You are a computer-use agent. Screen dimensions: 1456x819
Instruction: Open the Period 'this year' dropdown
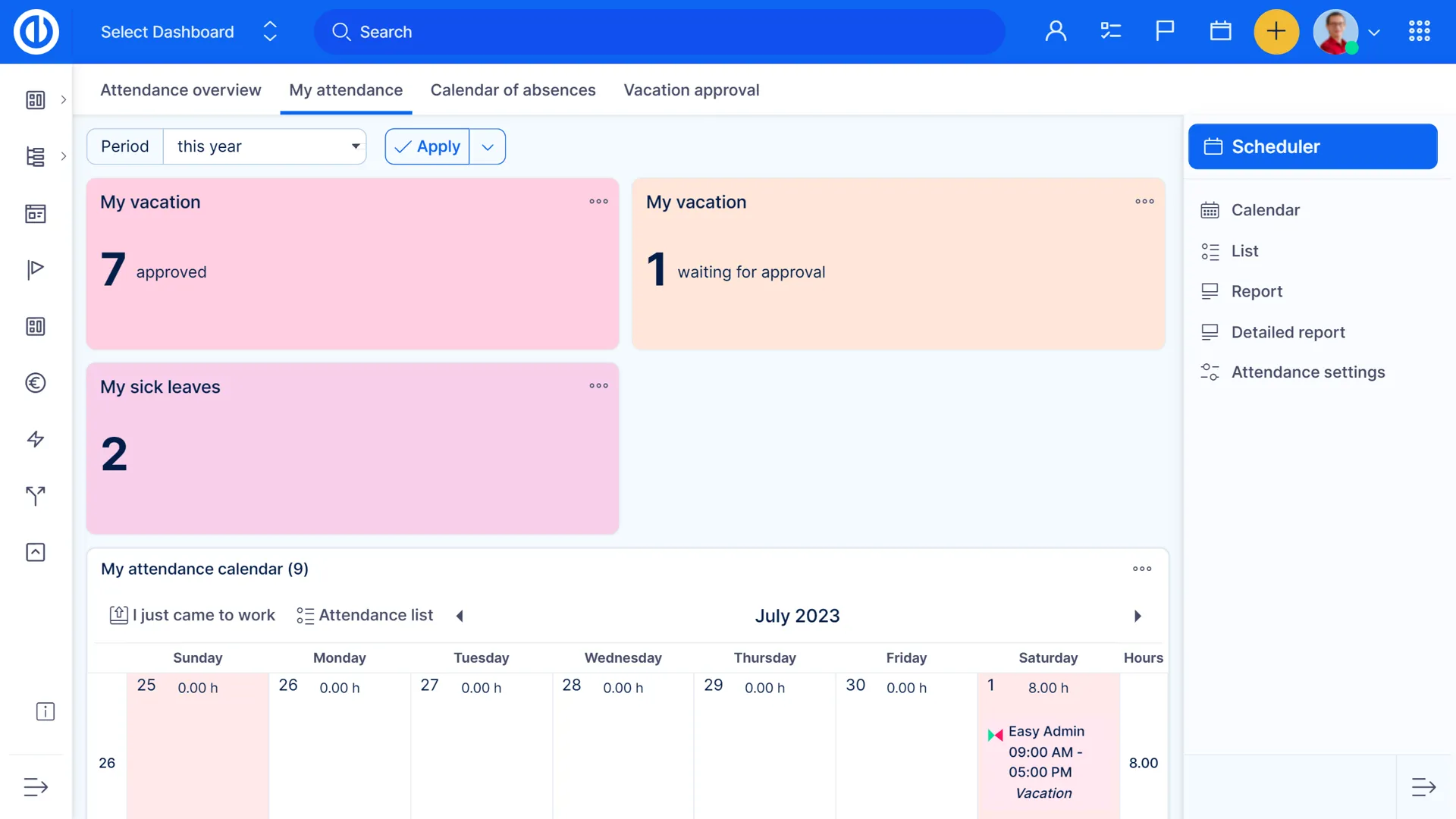[265, 146]
